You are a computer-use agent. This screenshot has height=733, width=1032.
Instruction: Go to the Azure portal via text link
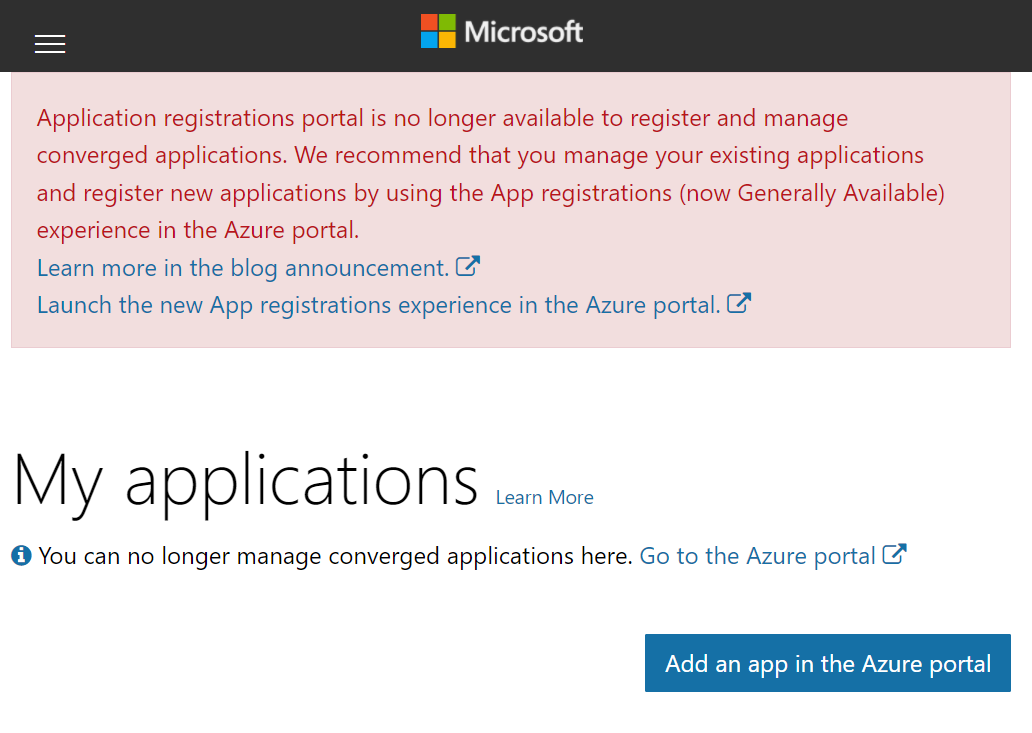pos(757,556)
